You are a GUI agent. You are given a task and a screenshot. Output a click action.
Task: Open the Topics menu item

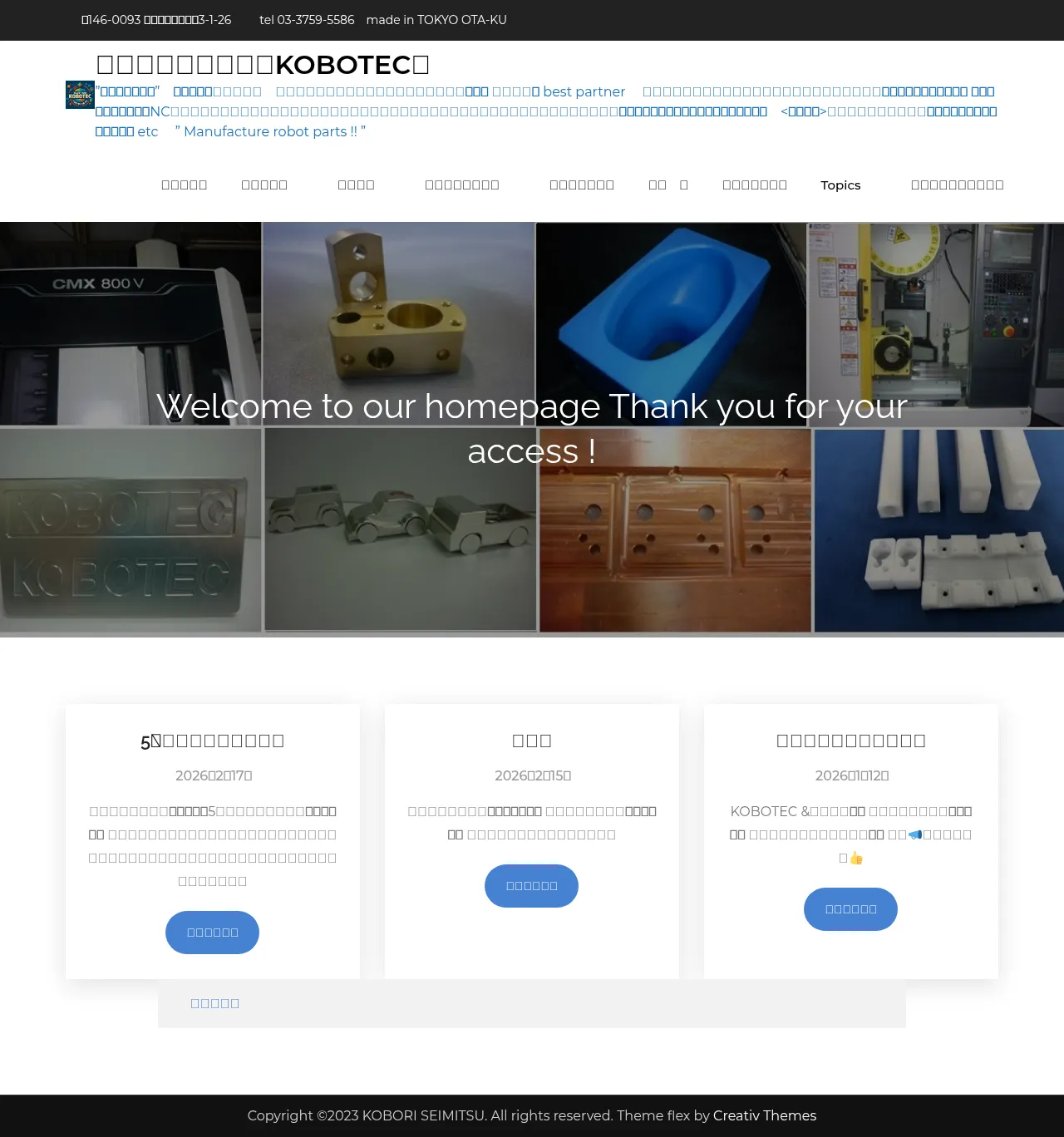840,185
